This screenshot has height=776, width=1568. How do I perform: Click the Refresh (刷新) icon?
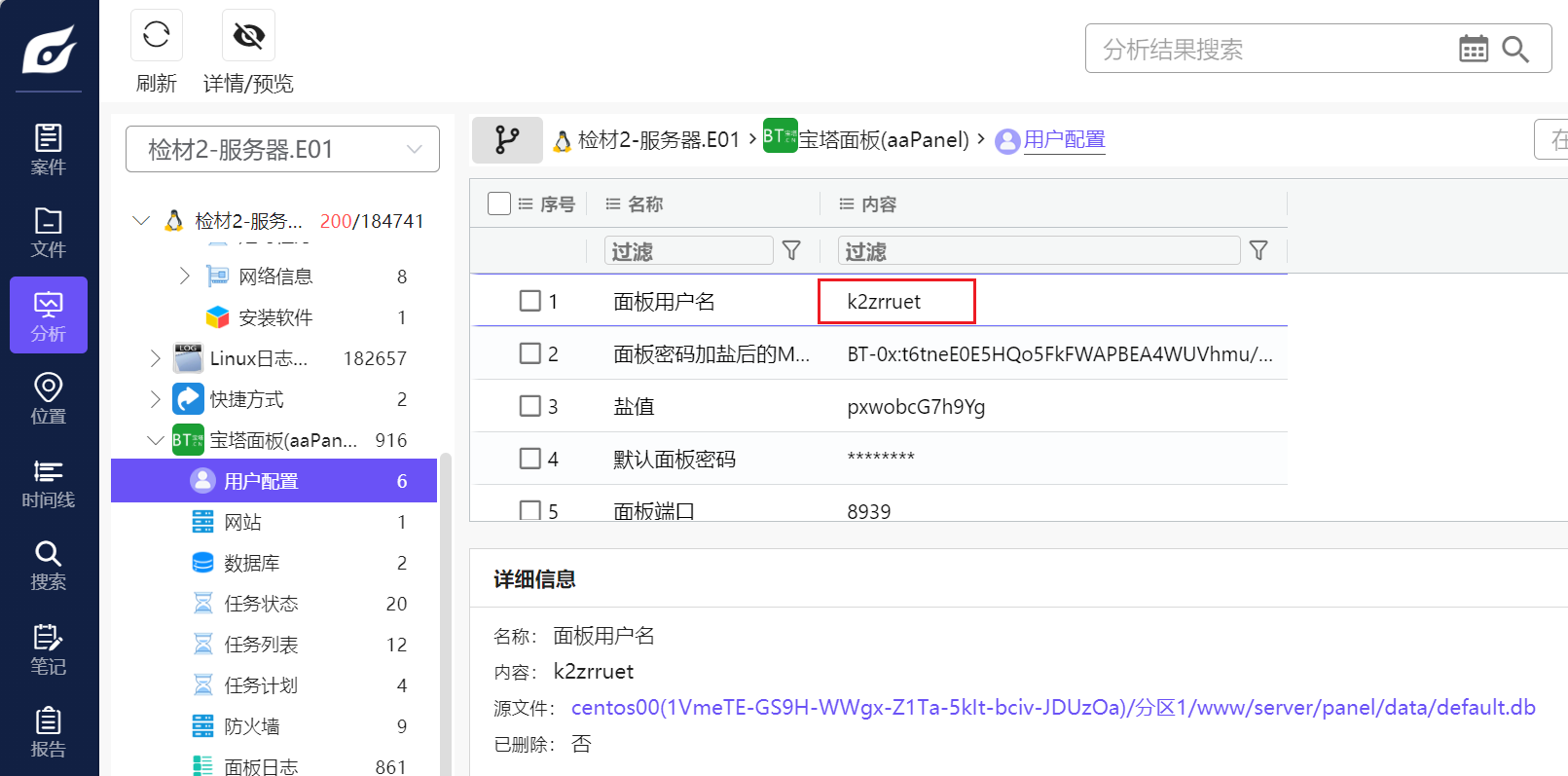(x=156, y=36)
